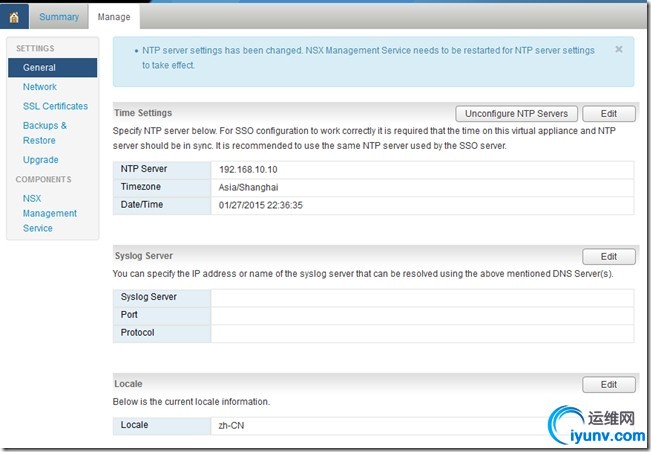Image resolution: width=651 pixels, height=452 pixels.
Task: Select NTP server value 192.168.10.10
Action: click(x=248, y=169)
